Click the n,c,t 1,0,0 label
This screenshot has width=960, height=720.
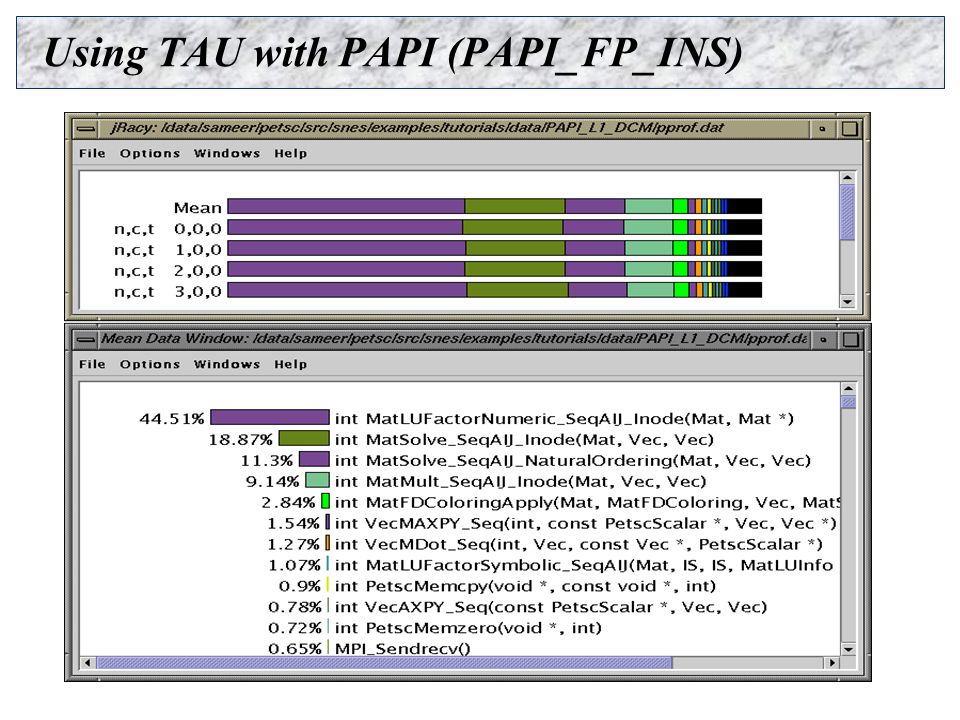pos(167,250)
